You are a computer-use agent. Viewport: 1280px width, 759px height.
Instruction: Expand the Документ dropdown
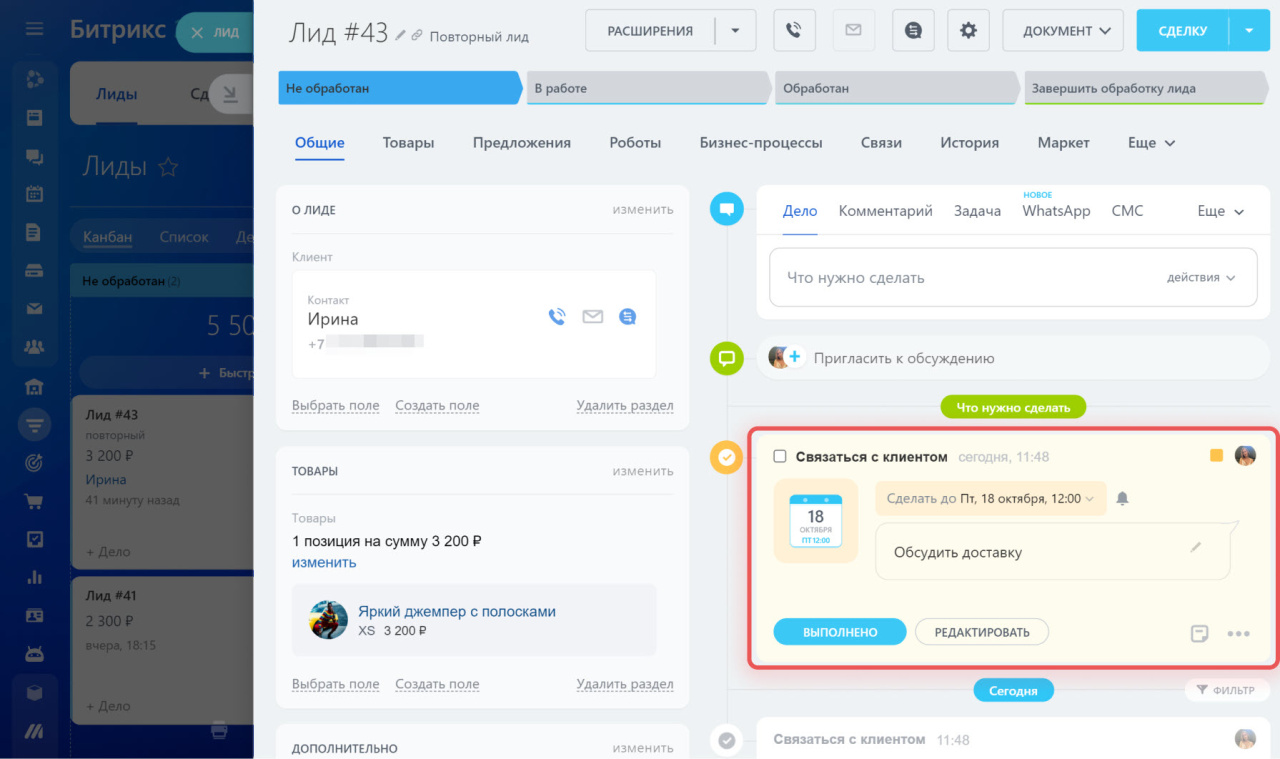pyautogui.click(x=1066, y=31)
